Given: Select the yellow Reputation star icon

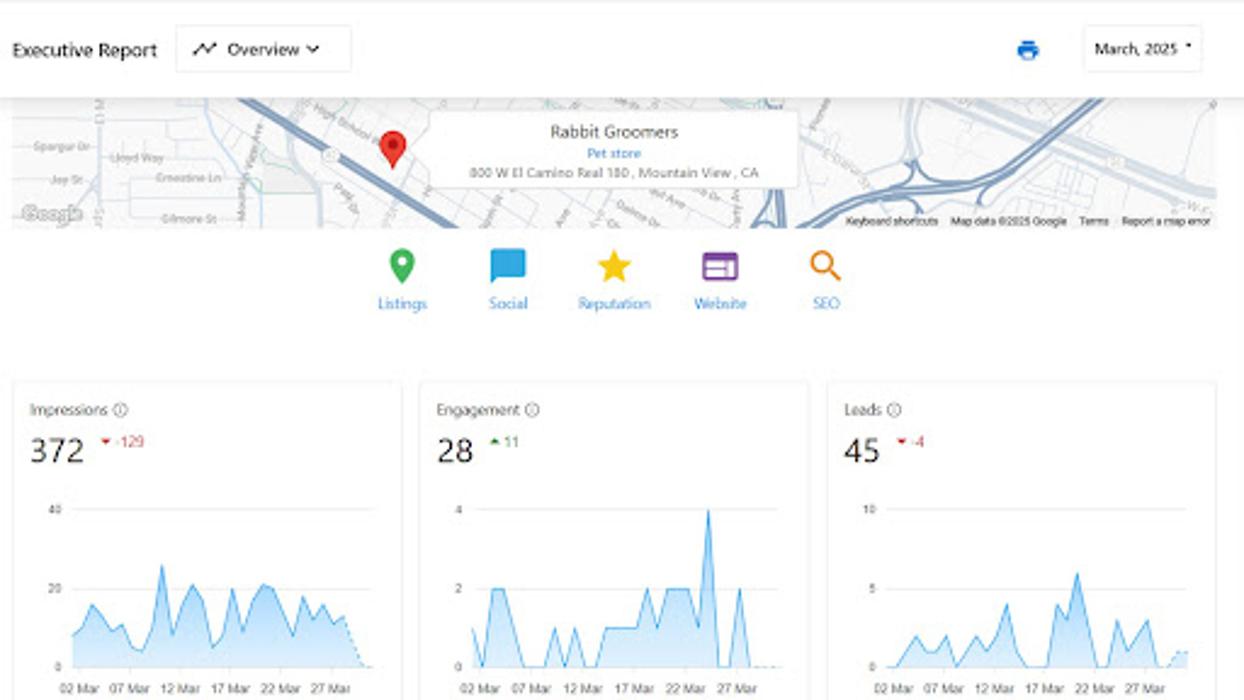Looking at the screenshot, I should tap(614, 267).
